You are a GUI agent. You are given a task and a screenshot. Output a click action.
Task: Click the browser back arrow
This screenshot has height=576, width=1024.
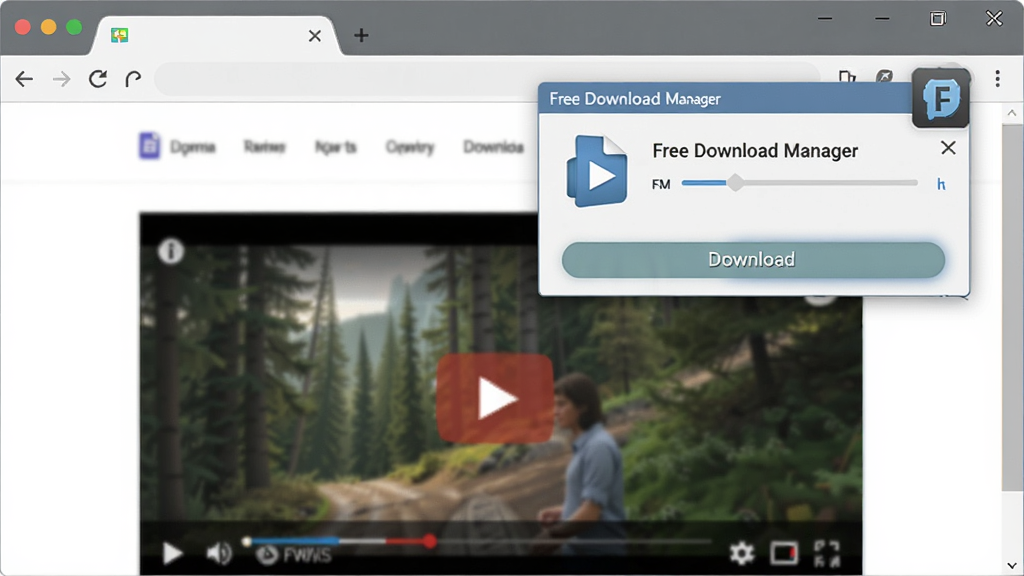[x=24, y=79]
